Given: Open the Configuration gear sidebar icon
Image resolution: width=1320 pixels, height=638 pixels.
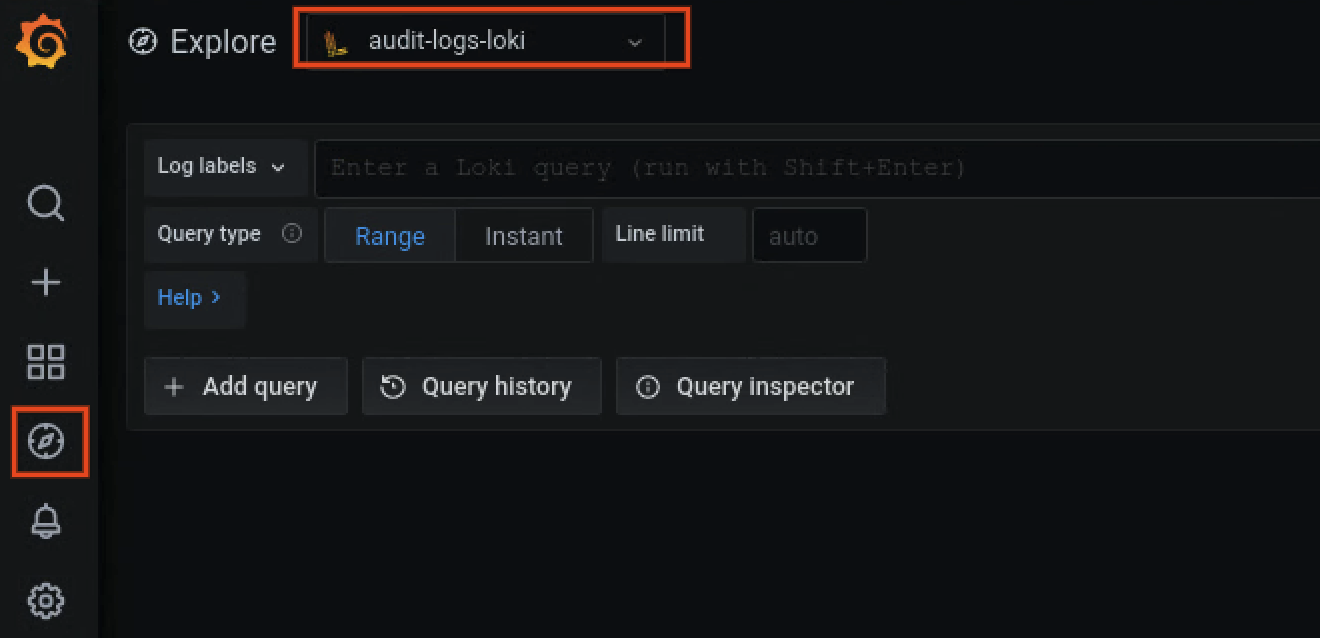Looking at the screenshot, I should (44, 600).
